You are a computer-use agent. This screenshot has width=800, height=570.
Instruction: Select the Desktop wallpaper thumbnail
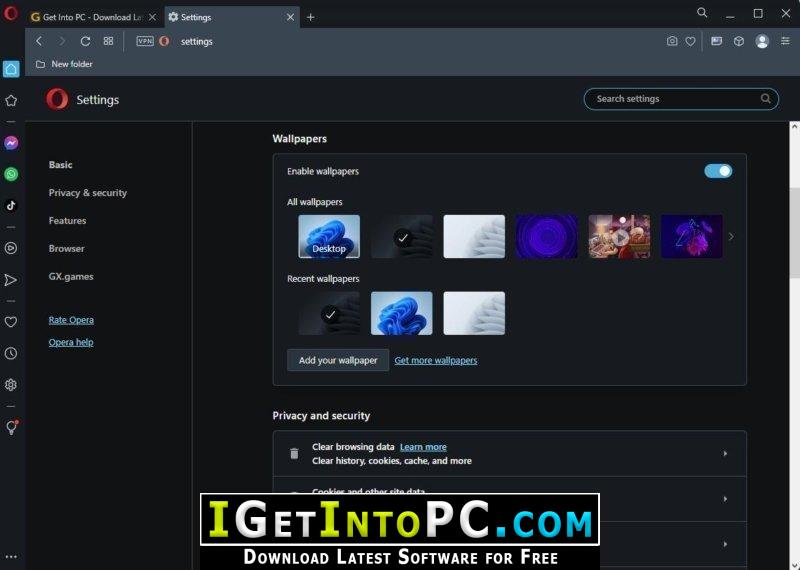(x=329, y=237)
